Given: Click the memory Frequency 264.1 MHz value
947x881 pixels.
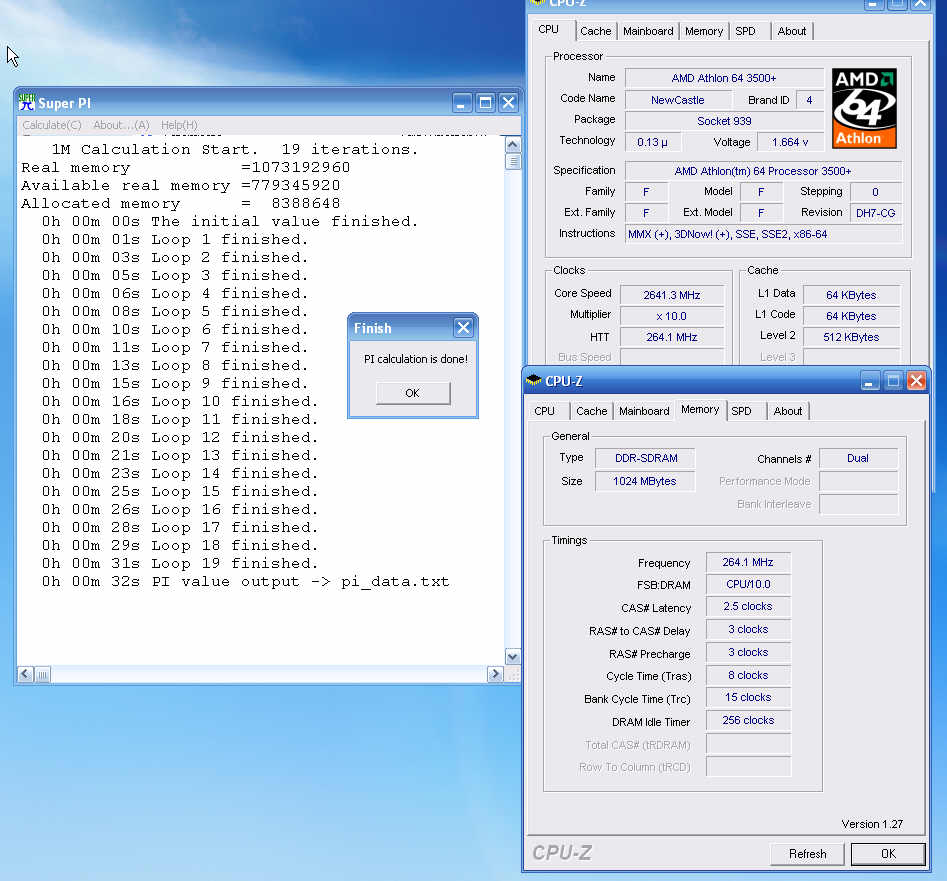Looking at the screenshot, I should click(748, 562).
